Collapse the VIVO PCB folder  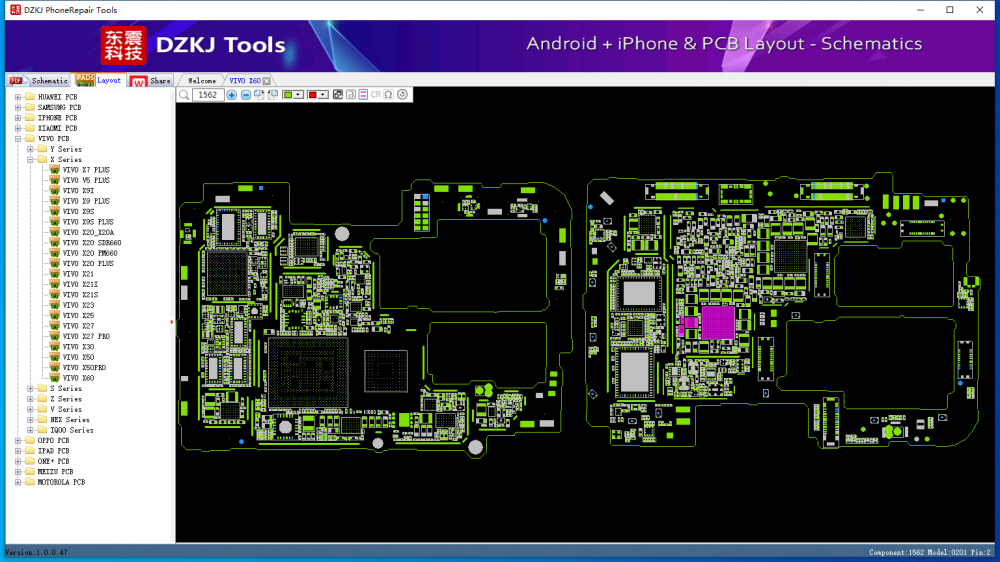pyautogui.click(x=18, y=138)
